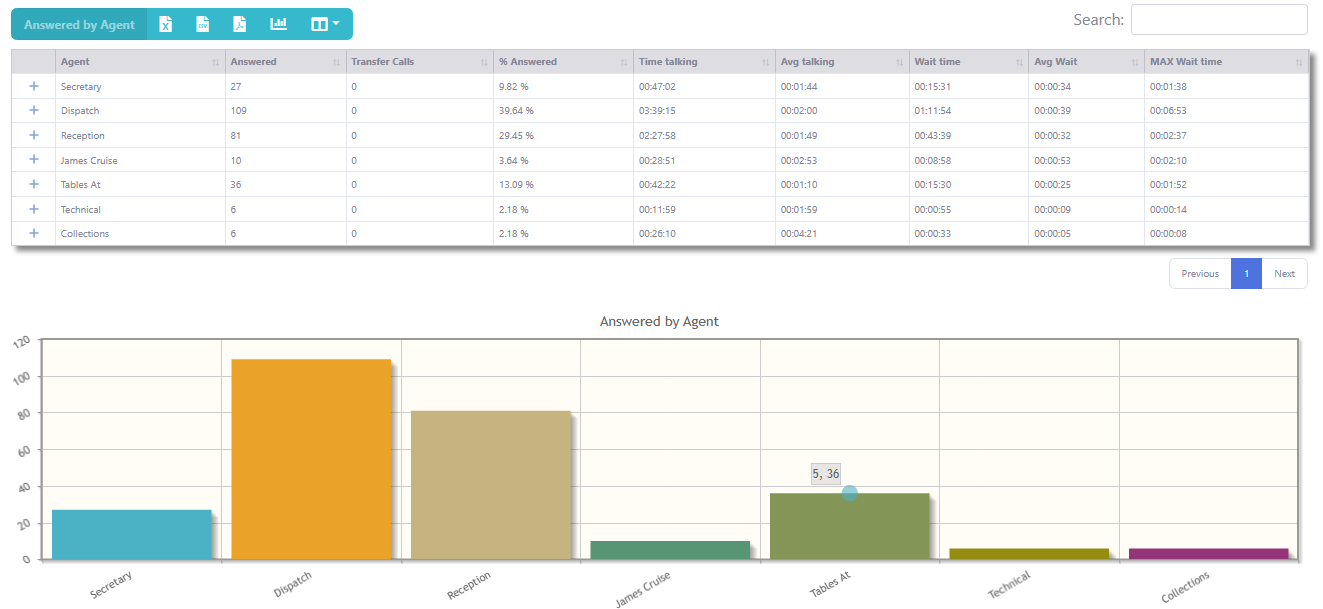Click the orange Dispatch bar in chart
The height and width of the screenshot is (609, 1323).
click(311, 459)
